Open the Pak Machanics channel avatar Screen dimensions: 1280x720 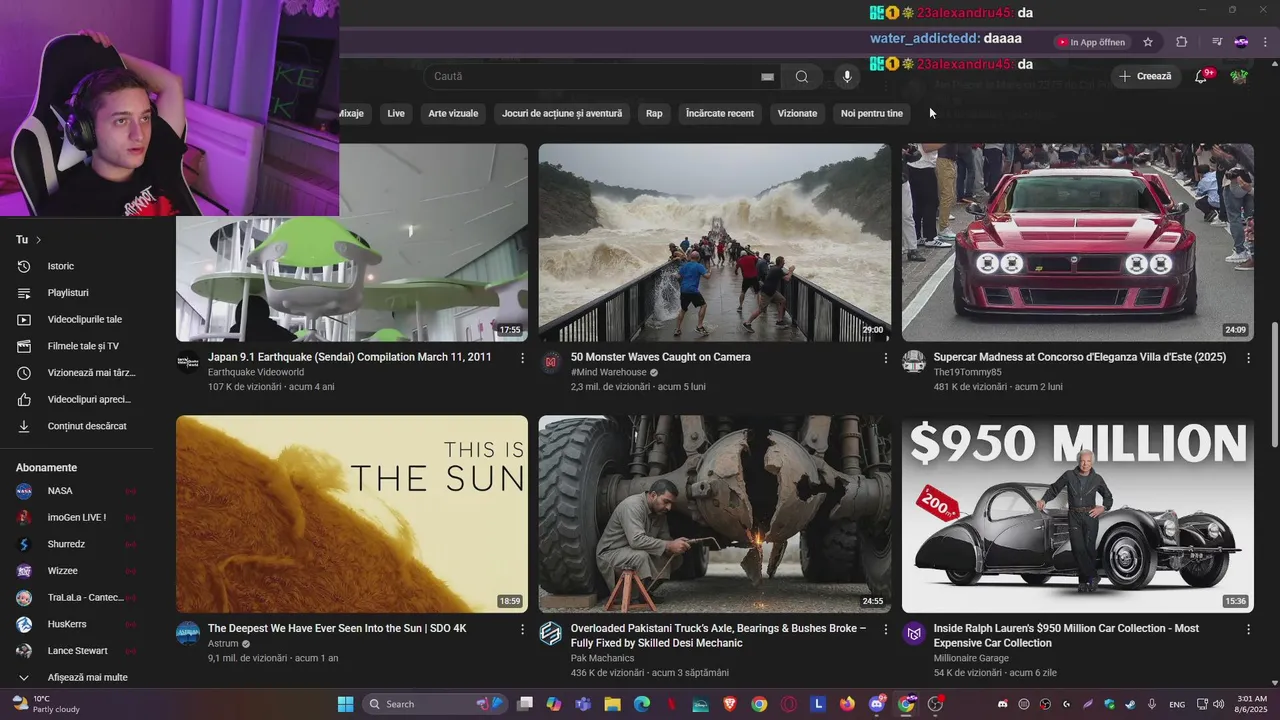pyautogui.click(x=551, y=633)
